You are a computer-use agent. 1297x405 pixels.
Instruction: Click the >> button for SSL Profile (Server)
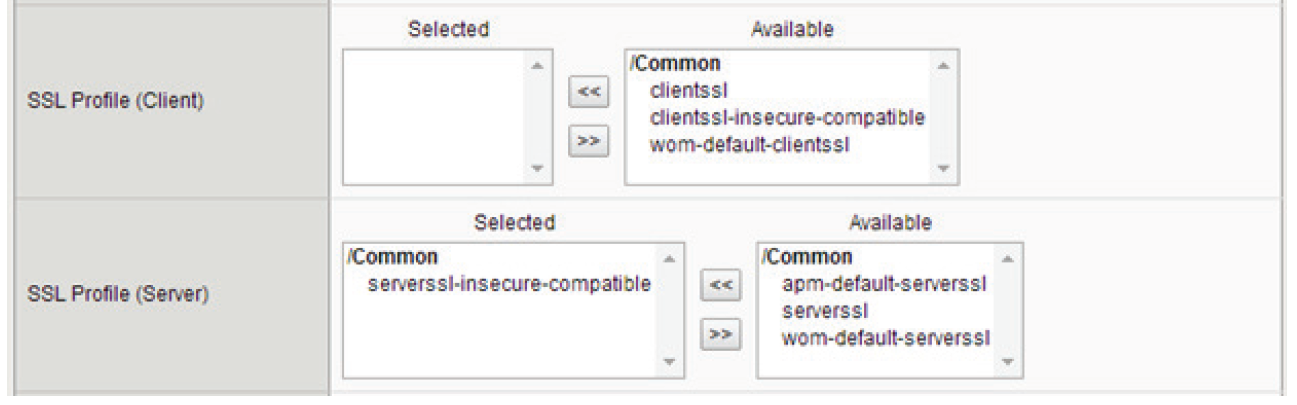[721, 332]
